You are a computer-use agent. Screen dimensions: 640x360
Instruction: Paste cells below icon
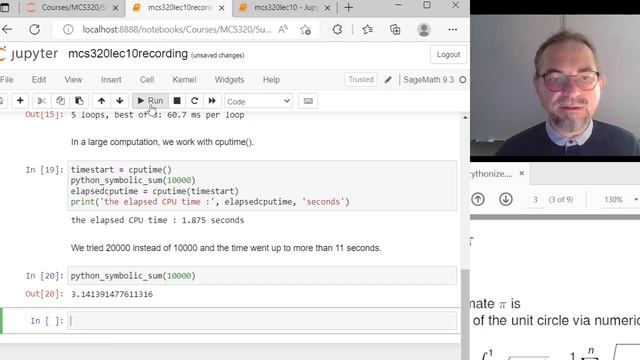(79, 101)
